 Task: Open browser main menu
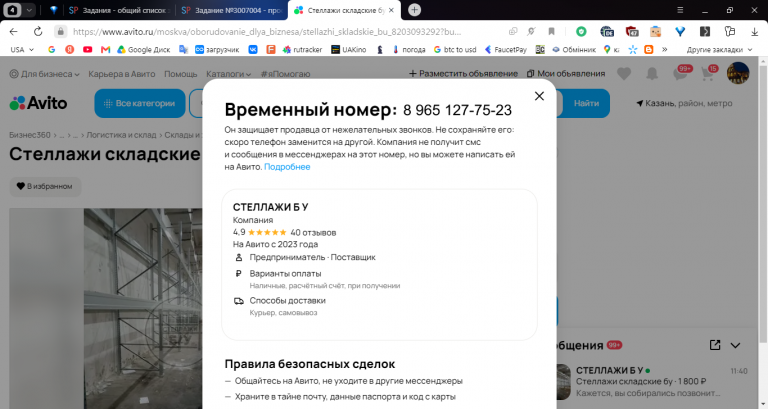click(680, 10)
